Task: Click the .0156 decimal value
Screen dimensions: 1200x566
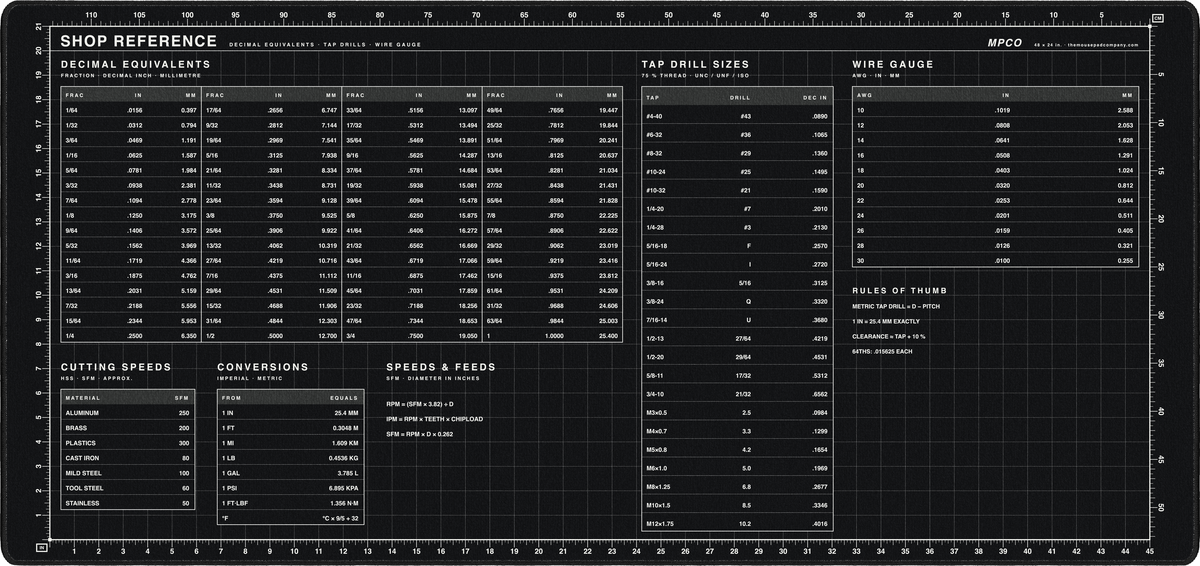Action: [x=134, y=109]
